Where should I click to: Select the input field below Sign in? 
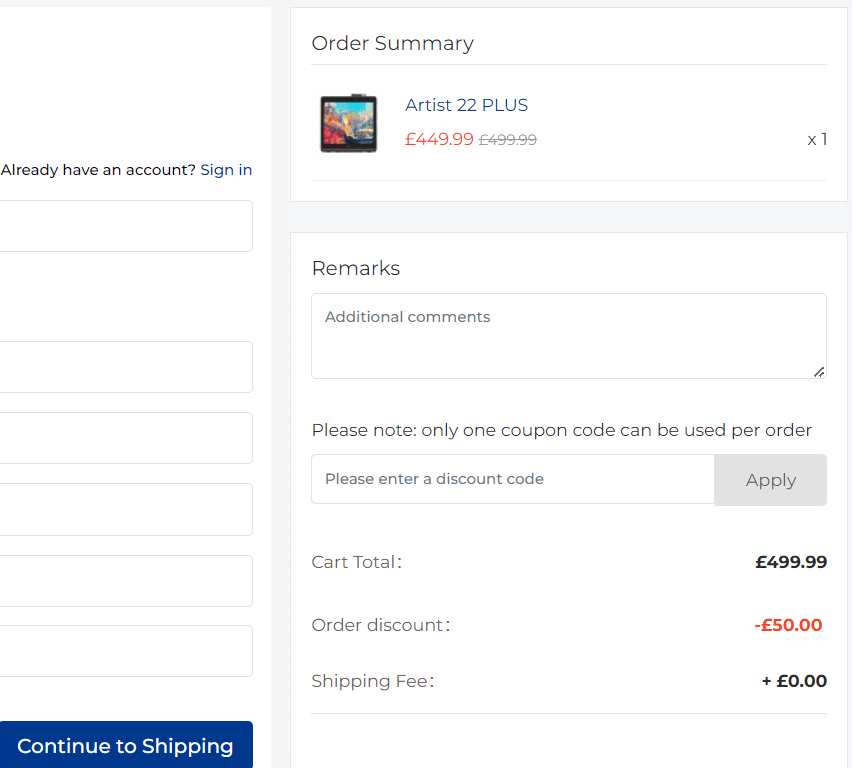[x=126, y=226]
